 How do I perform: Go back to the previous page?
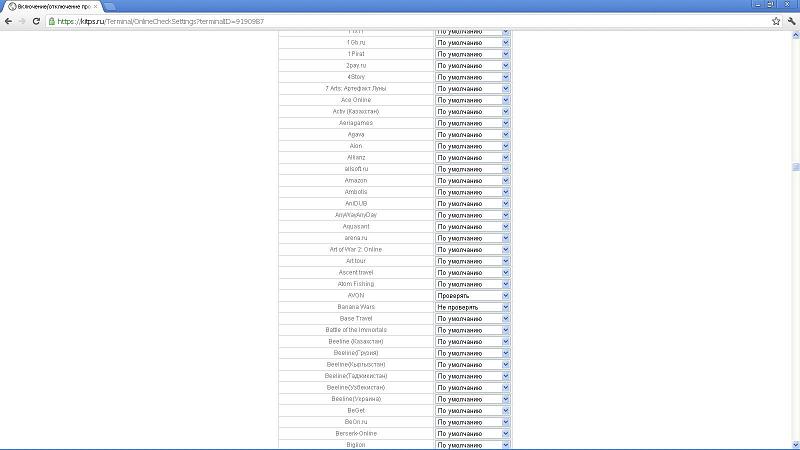8,21
